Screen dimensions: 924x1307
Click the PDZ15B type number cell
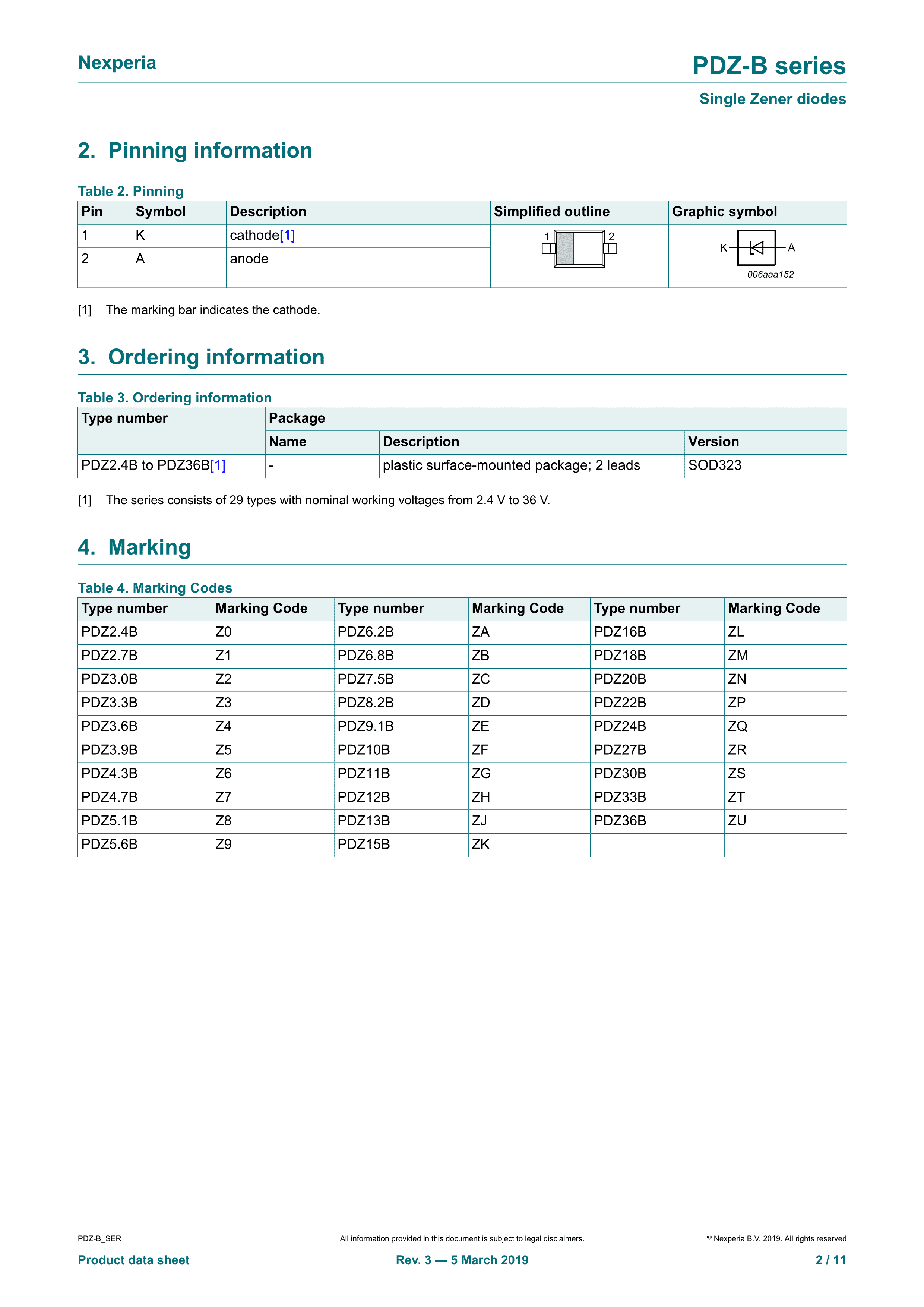point(364,844)
